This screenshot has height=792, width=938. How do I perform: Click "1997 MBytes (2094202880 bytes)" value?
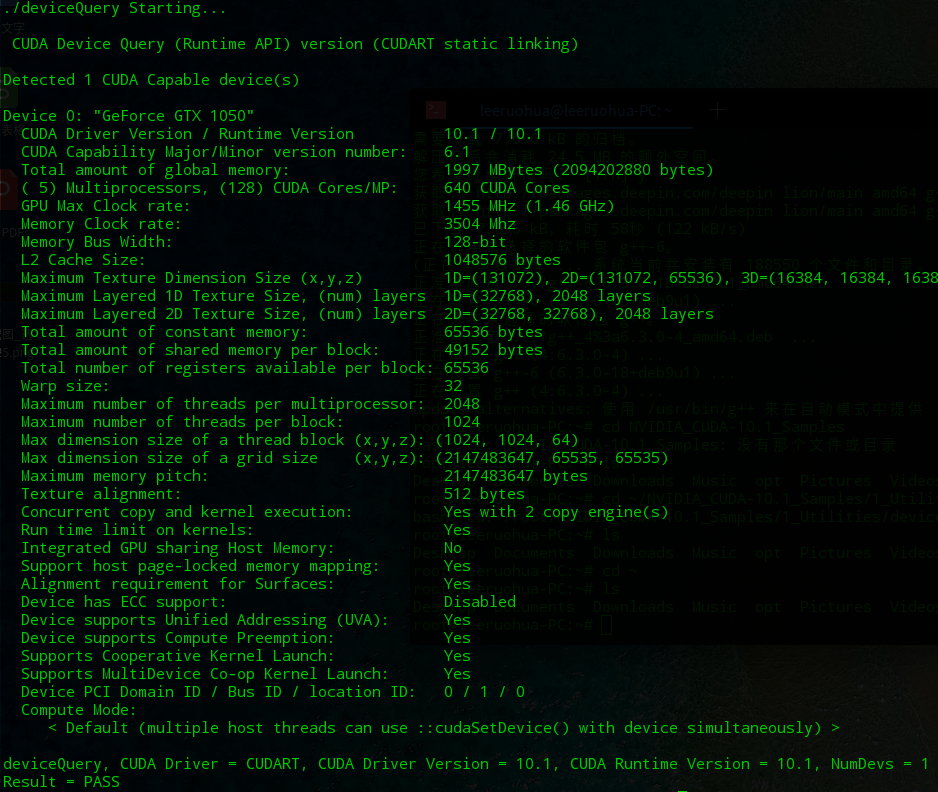pos(578,170)
